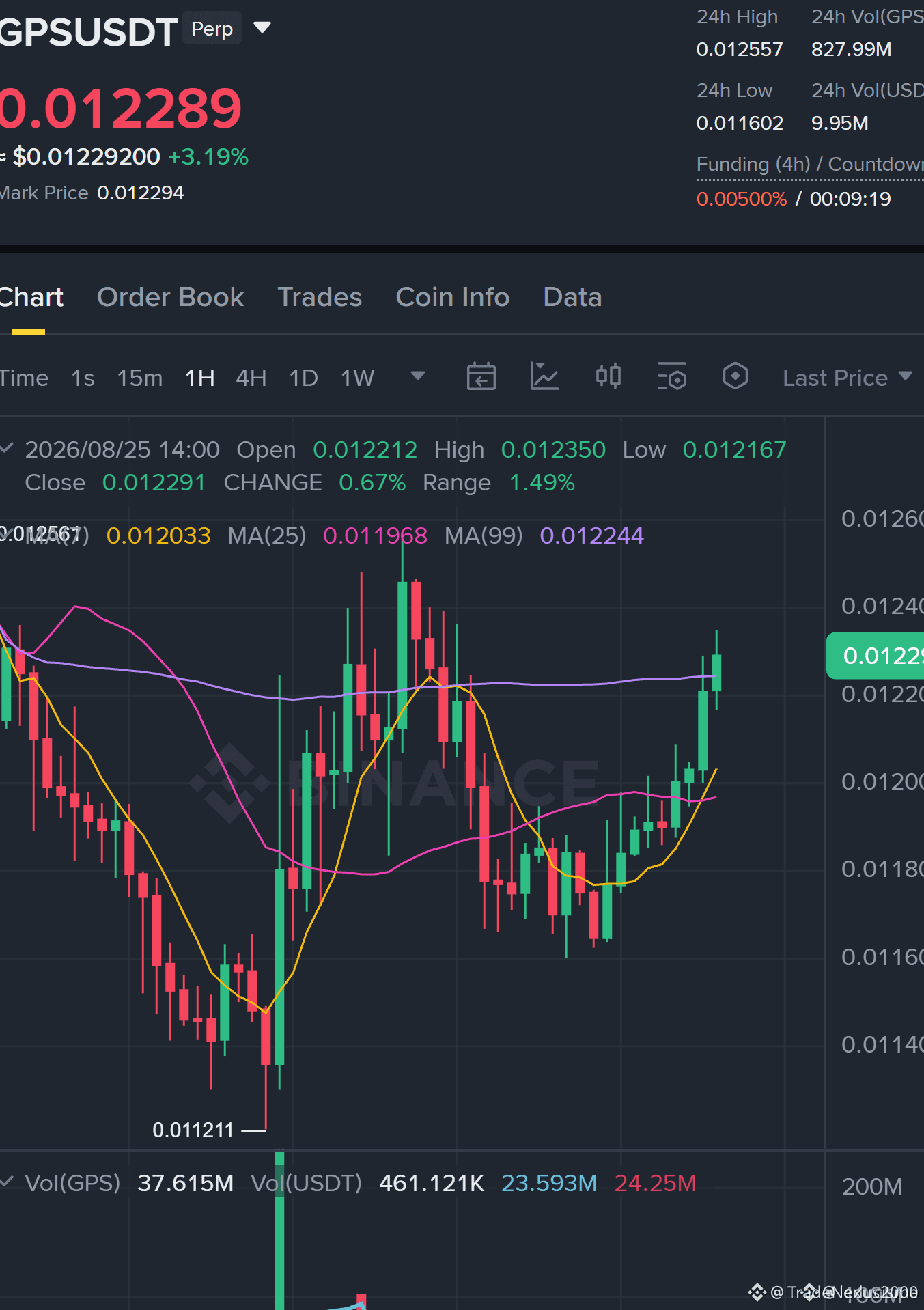
Task: Switch to the Order Book tab
Action: pos(170,297)
